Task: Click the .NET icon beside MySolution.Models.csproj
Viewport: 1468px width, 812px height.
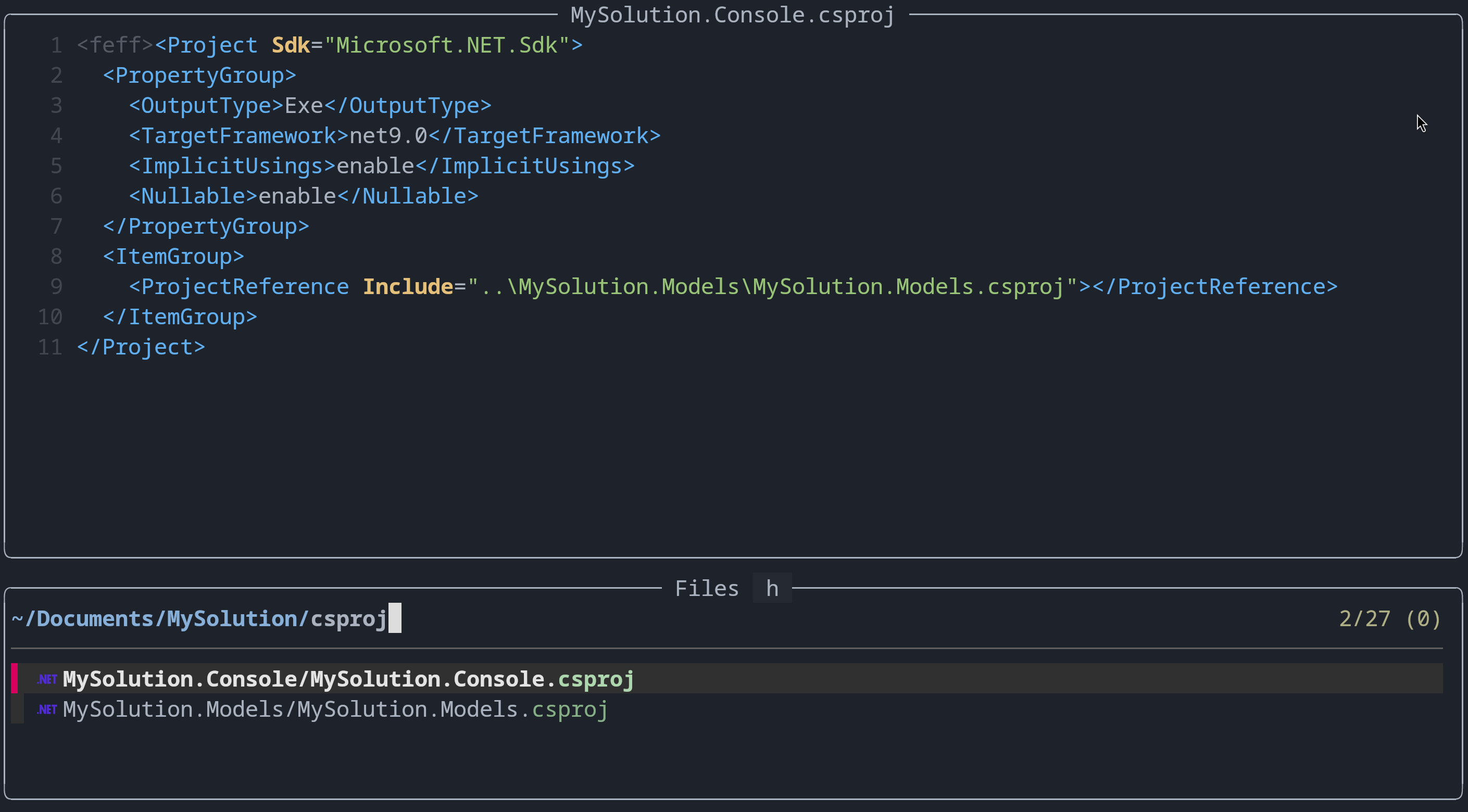Action: point(47,709)
